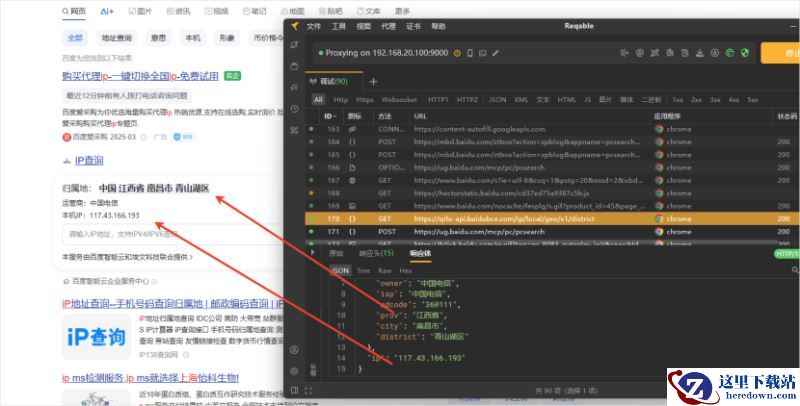Expand the 本服务 disclaimer chevron in IP card
Screen dimensions: 800x406
coord(190,256)
